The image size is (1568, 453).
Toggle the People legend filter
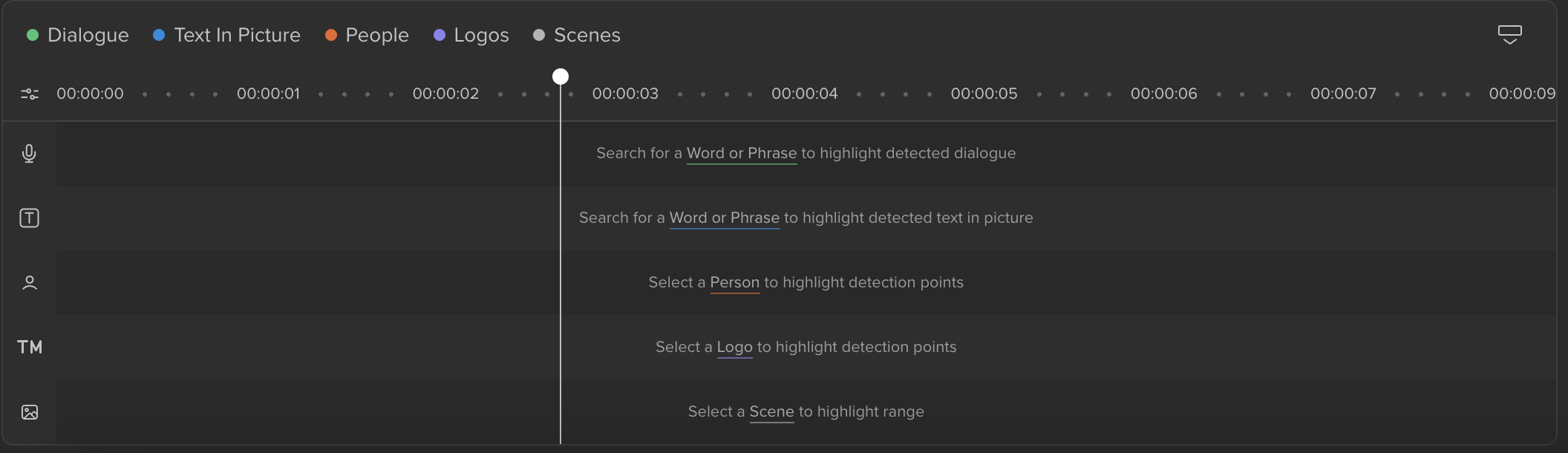[367, 35]
